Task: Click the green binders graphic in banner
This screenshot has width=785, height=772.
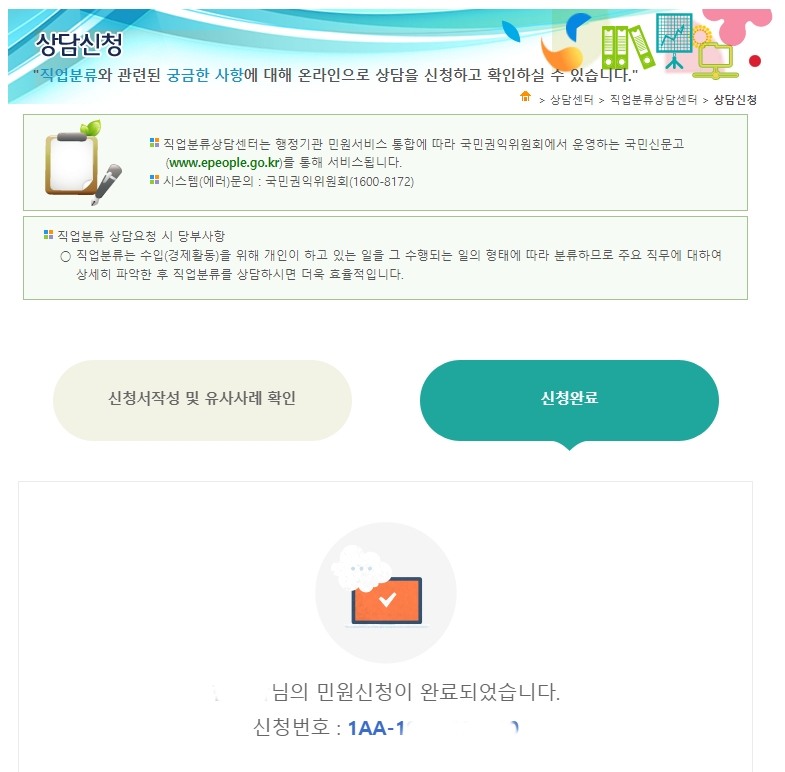Action: coord(628,47)
